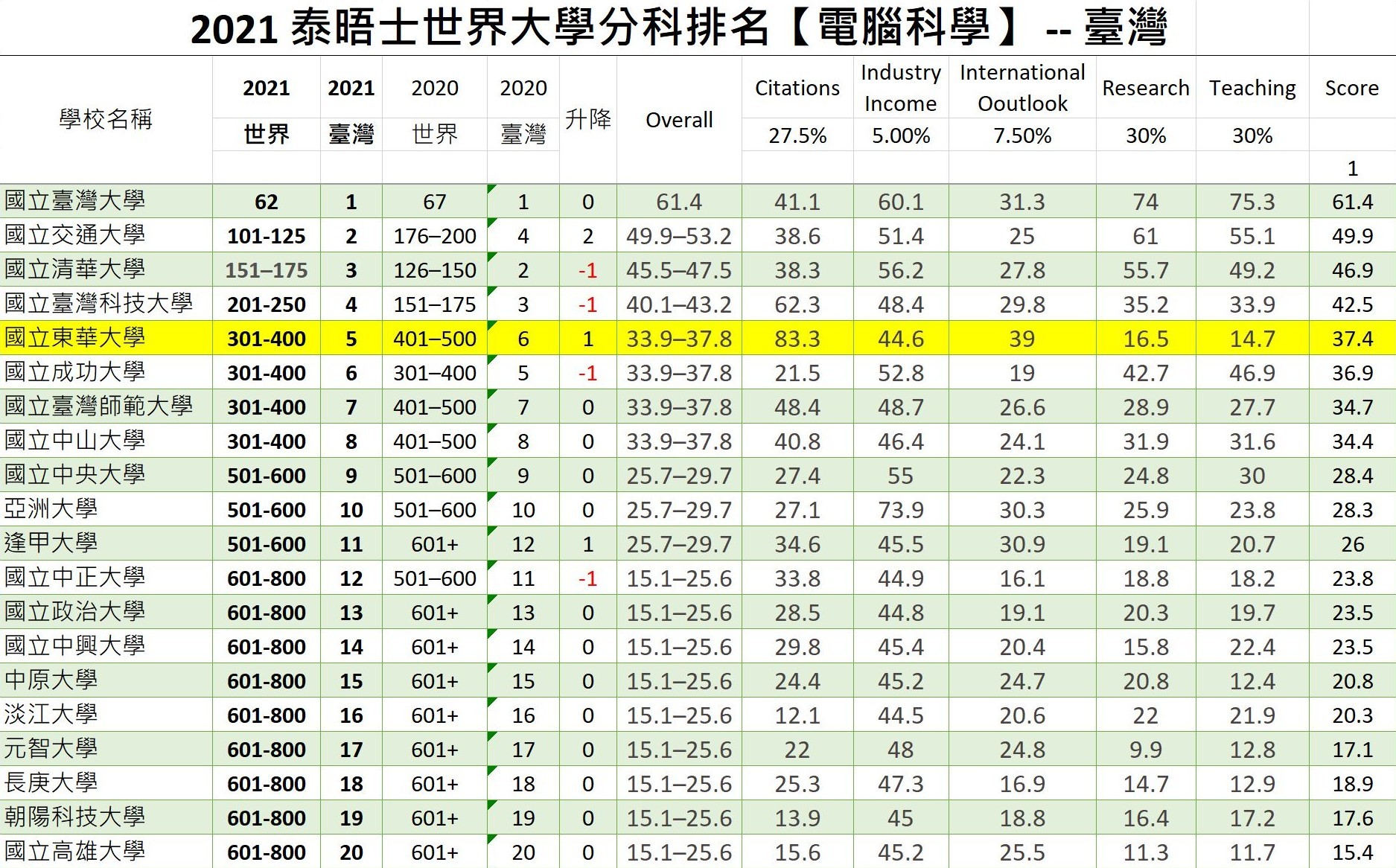Select change value 2 in 交通大學 row
Image resolution: width=1396 pixels, height=868 pixels.
click(x=588, y=235)
